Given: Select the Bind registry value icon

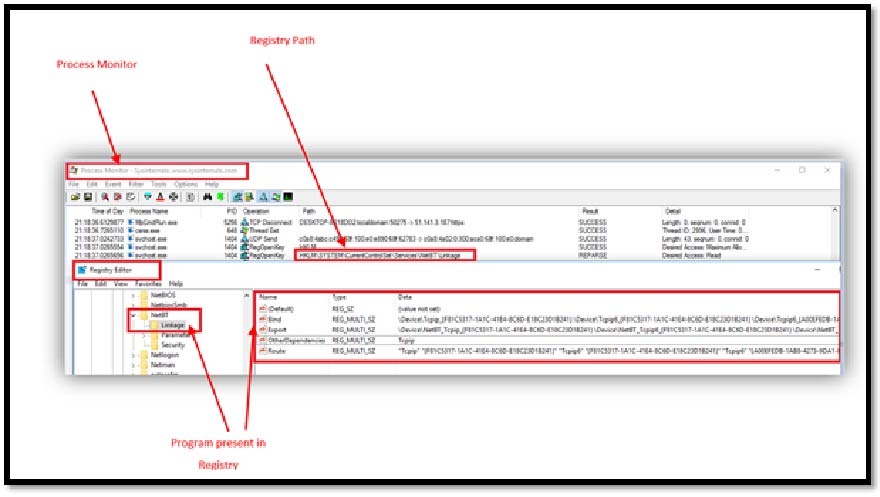Looking at the screenshot, I should point(263,319).
